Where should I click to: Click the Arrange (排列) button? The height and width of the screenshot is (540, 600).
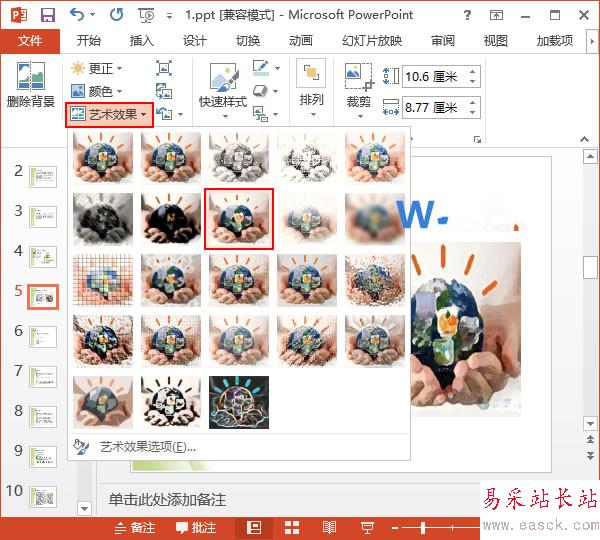(x=311, y=88)
